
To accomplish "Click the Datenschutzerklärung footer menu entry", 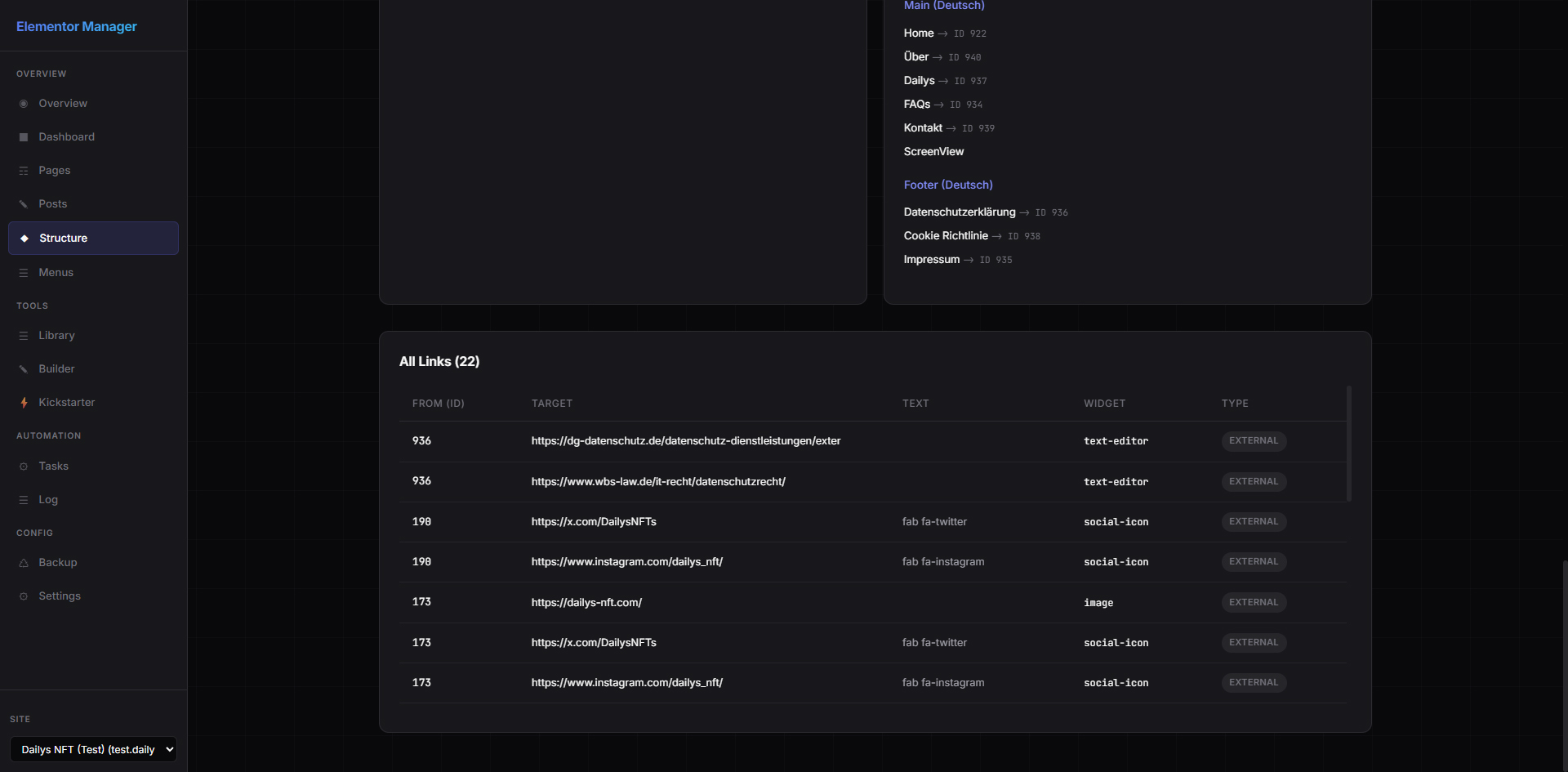I will 959,212.
